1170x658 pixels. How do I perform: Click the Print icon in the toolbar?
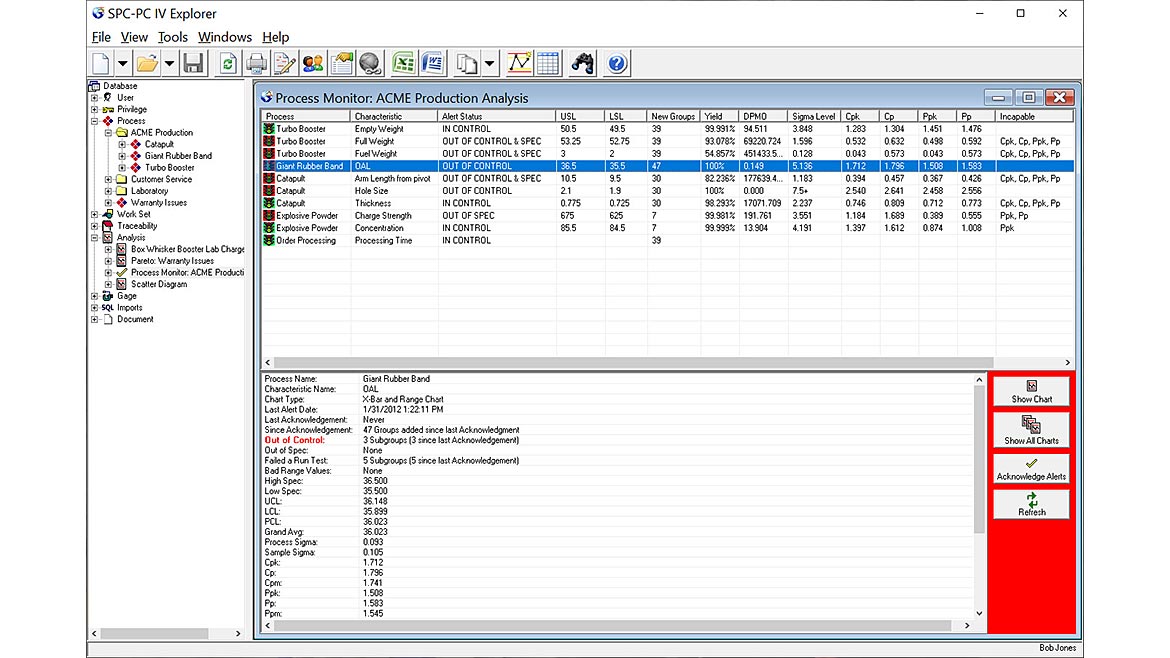(257, 64)
